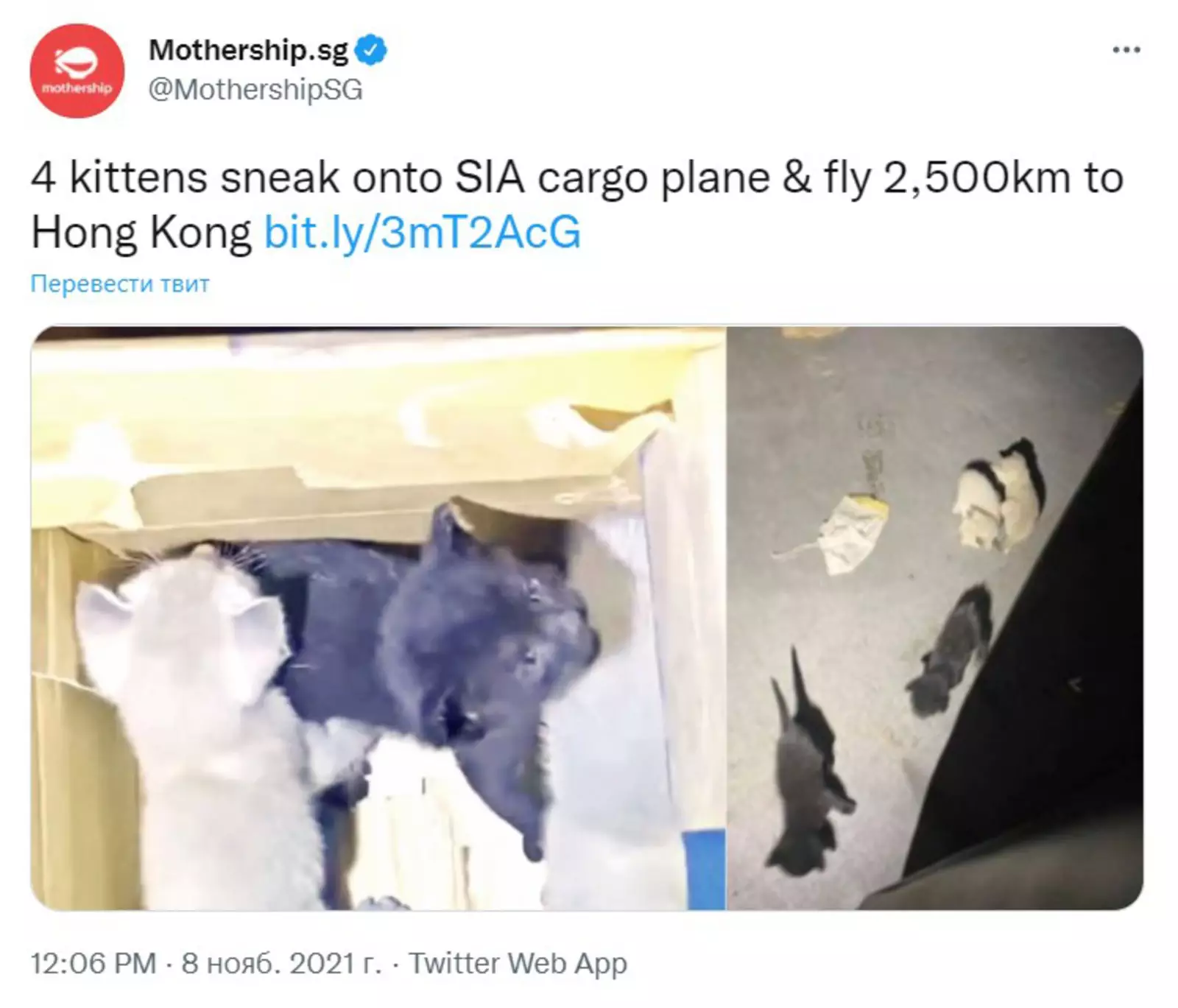This screenshot has width=1178, height=1008.
Task: Click the mothership logo text on avatar
Action: tap(77, 88)
